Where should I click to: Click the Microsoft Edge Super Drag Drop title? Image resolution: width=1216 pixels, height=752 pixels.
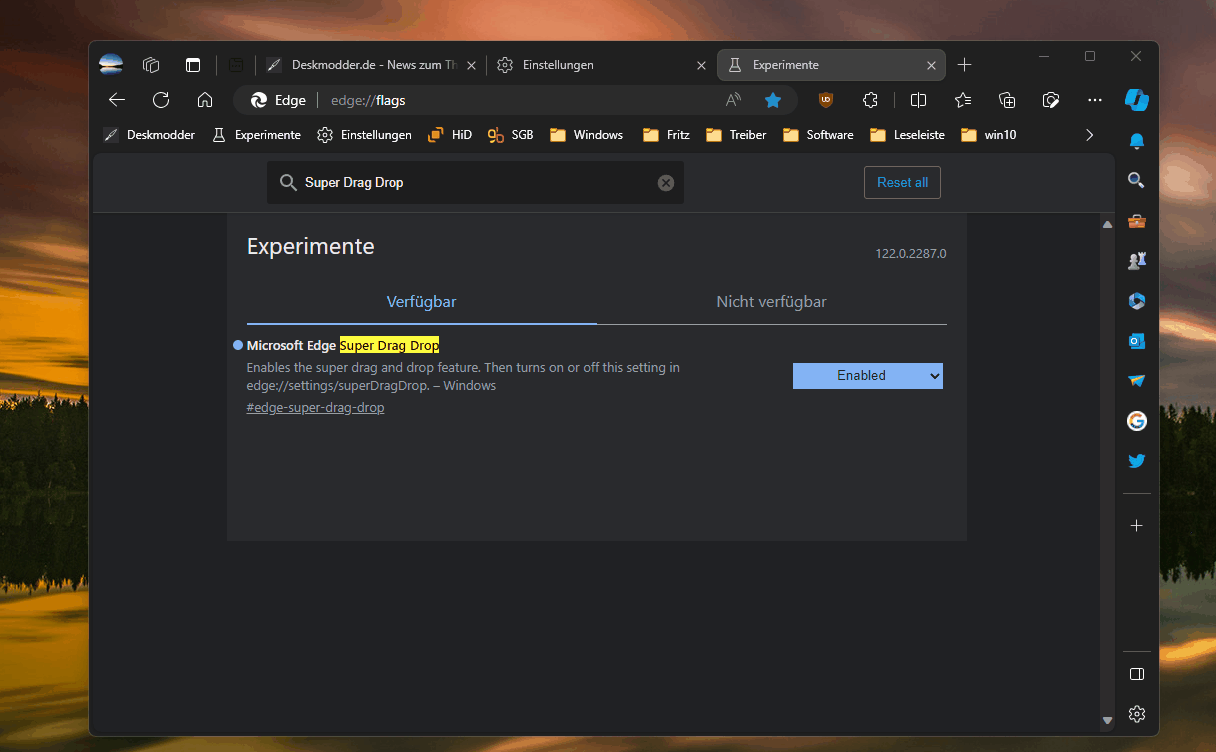click(x=343, y=346)
